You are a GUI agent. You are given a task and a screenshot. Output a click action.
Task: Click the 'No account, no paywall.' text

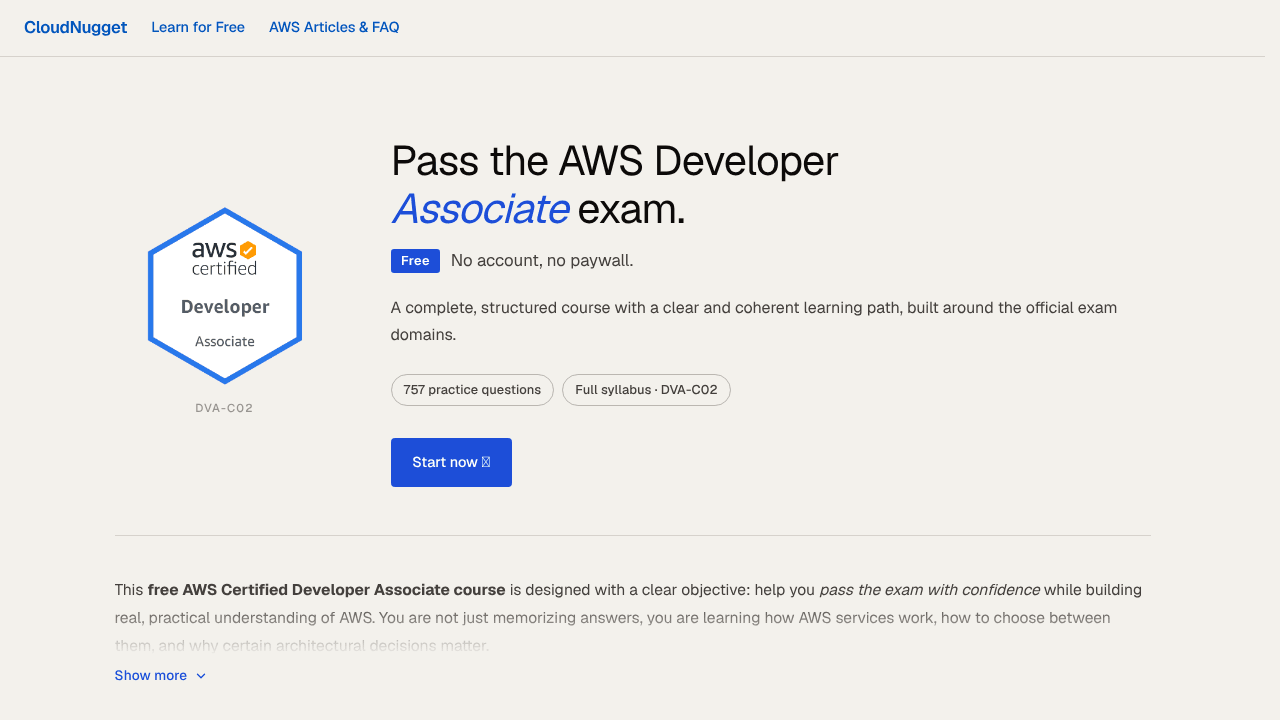click(542, 261)
